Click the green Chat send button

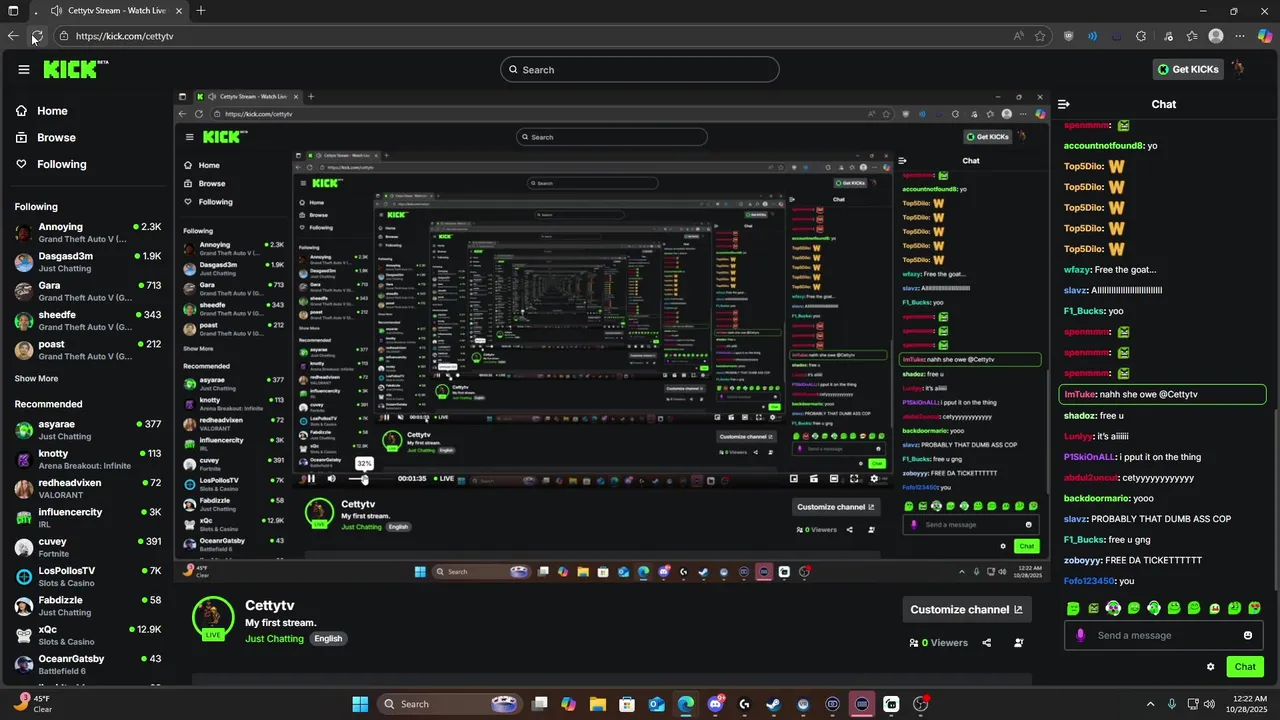point(1245,667)
